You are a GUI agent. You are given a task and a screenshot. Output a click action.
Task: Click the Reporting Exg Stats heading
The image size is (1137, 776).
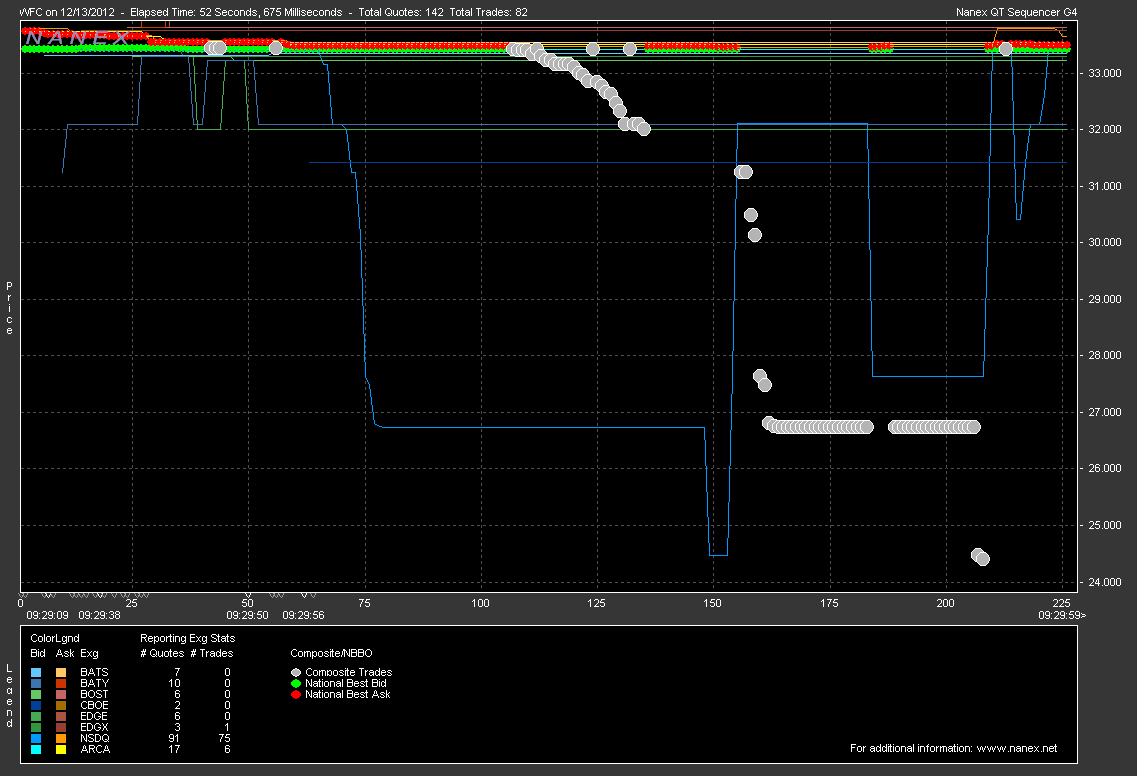pos(188,638)
